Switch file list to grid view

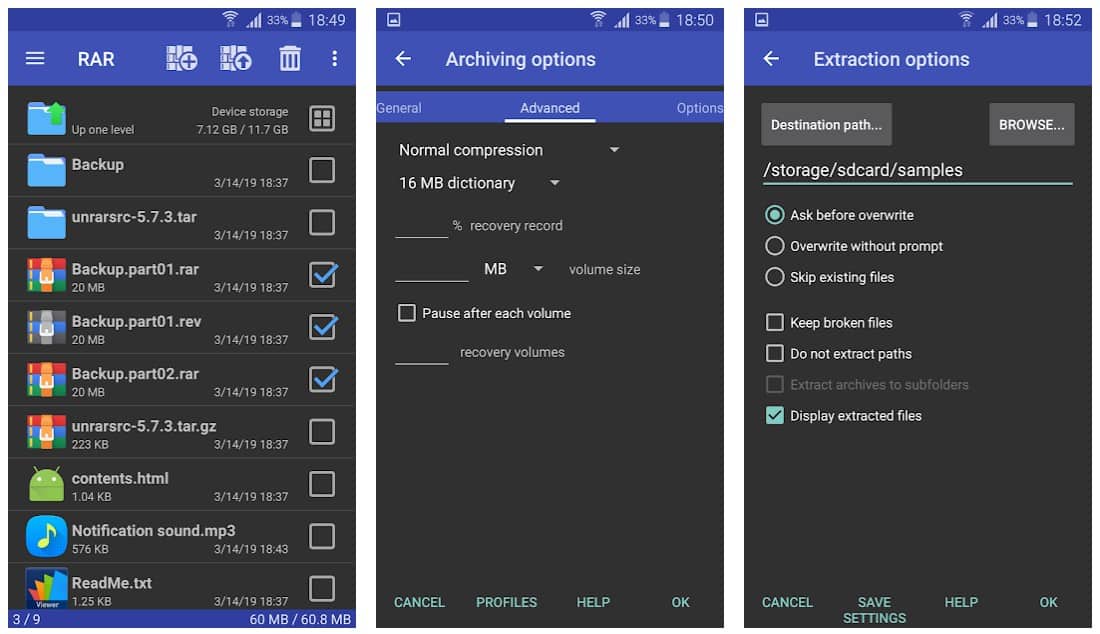(322, 119)
